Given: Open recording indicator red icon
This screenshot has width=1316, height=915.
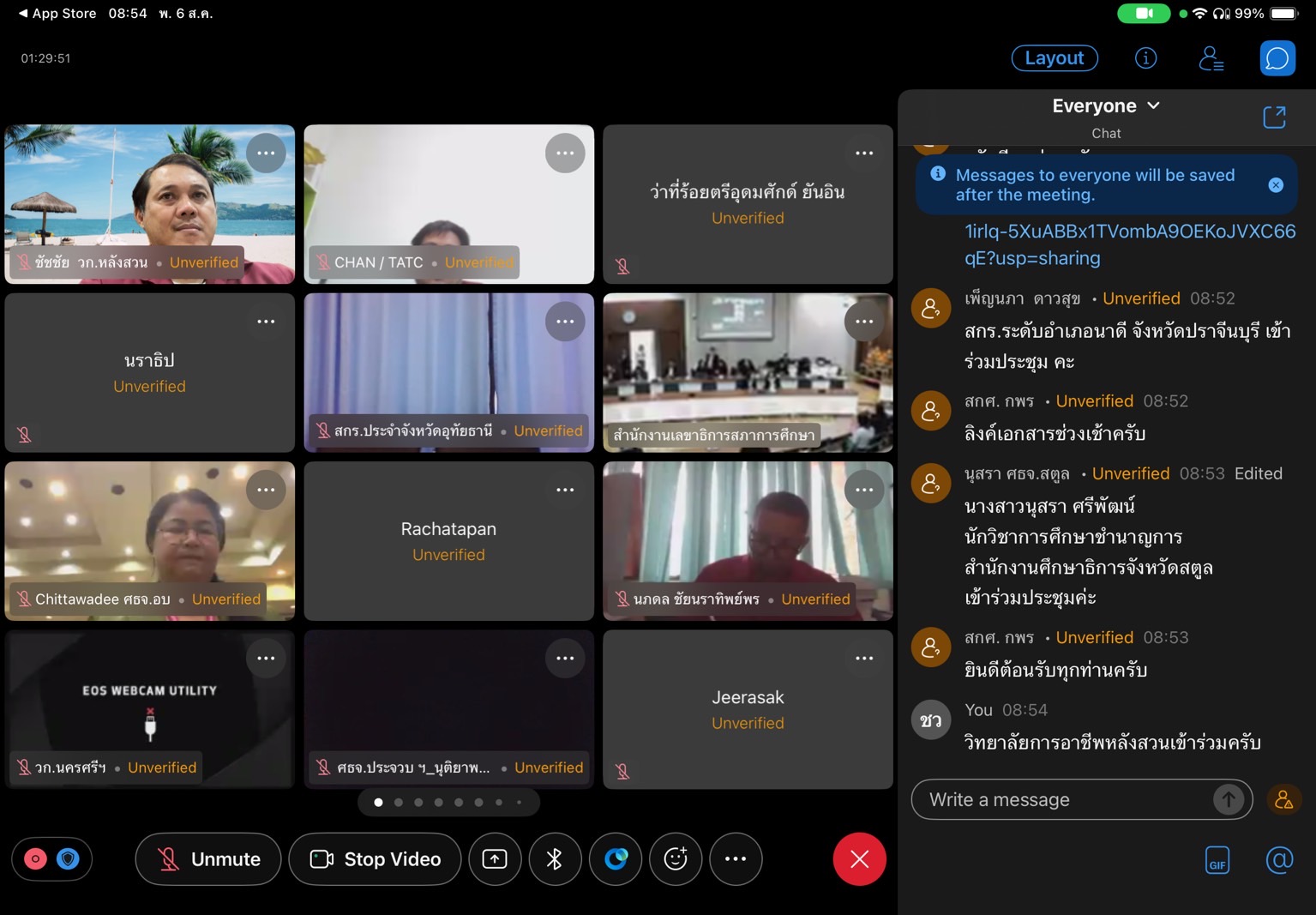Looking at the screenshot, I should pos(35,858).
